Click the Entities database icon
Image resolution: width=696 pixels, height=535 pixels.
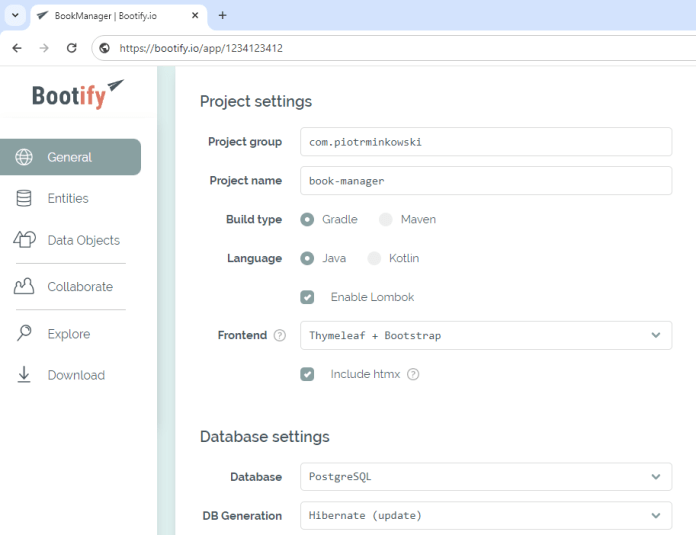(x=24, y=198)
